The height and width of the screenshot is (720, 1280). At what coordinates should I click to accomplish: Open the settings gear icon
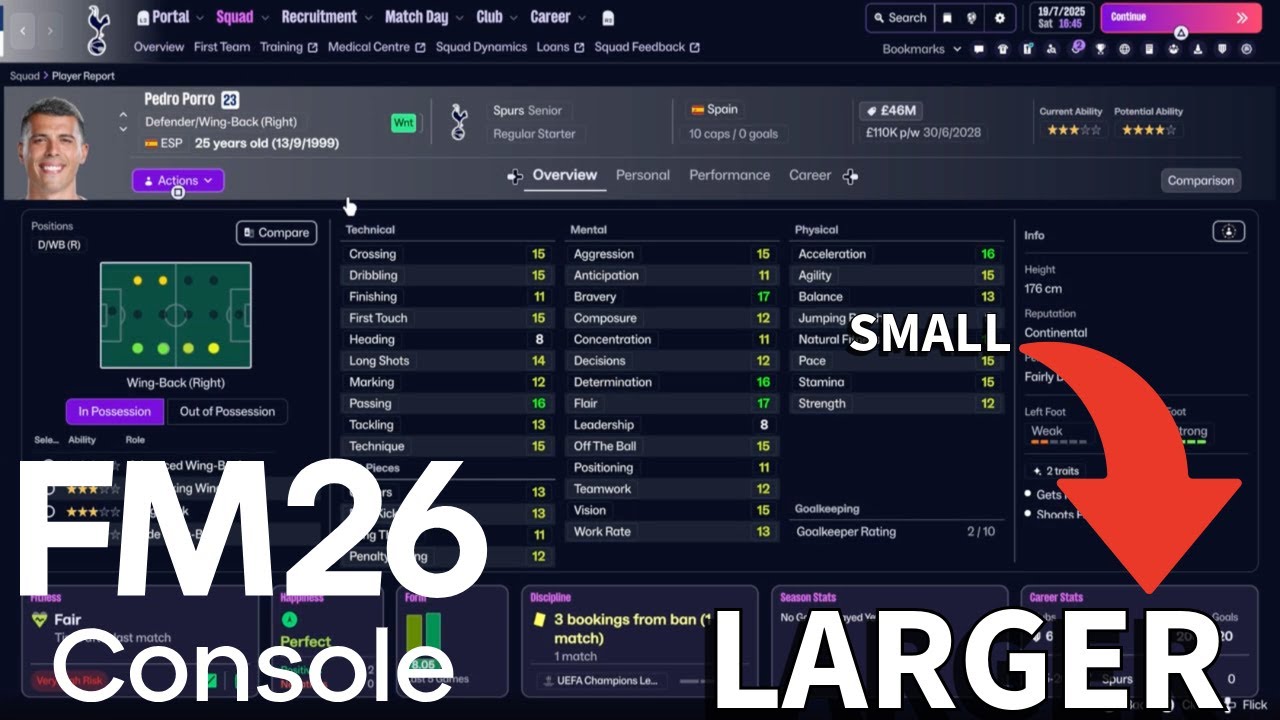(x=999, y=18)
